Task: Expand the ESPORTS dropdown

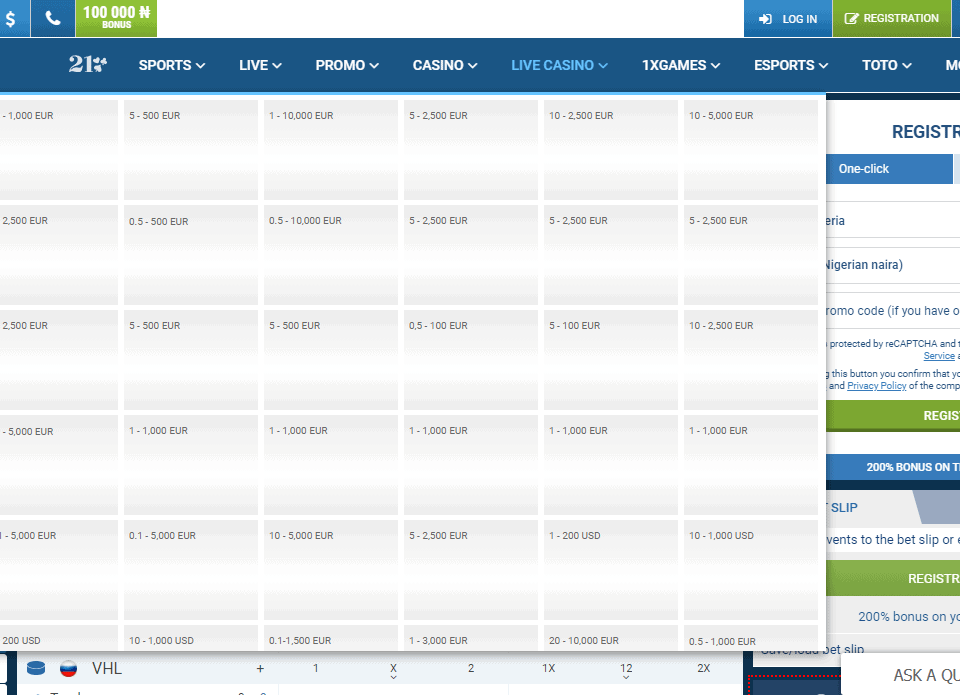Action: coord(791,65)
